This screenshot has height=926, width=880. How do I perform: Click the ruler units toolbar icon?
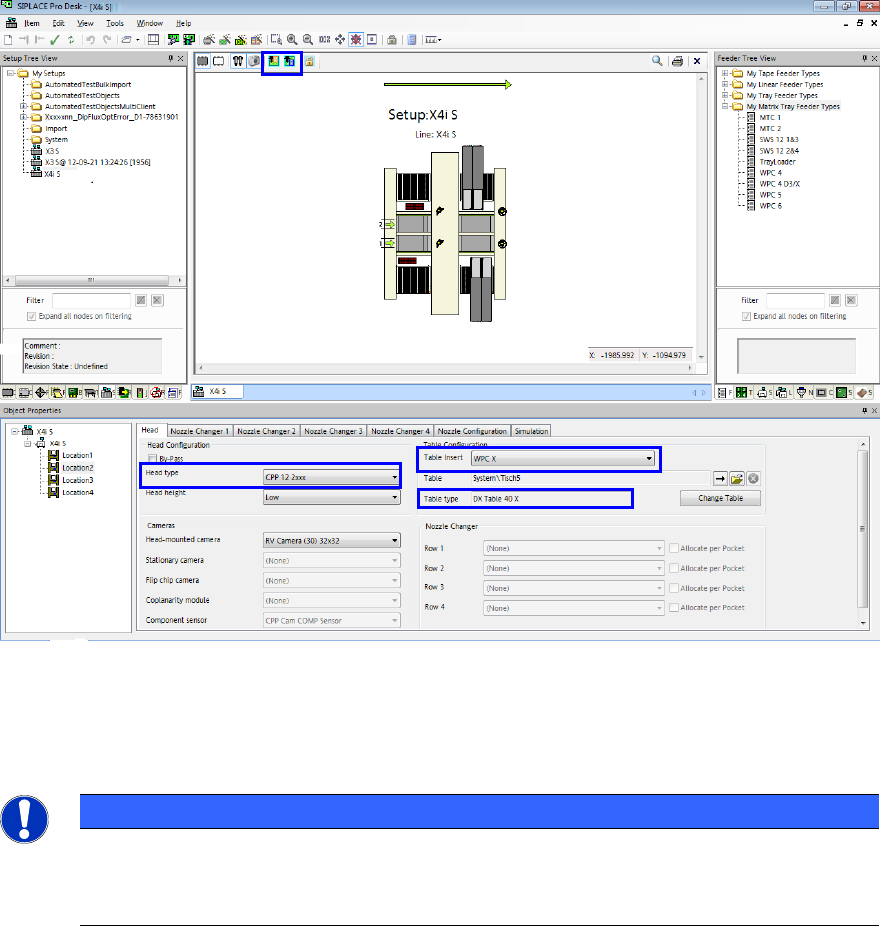point(433,40)
